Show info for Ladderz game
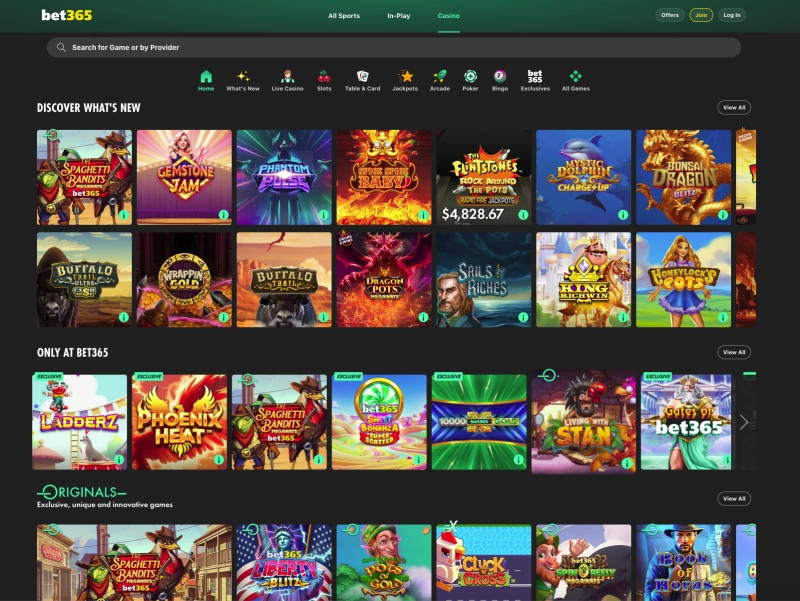The image size is (800, 601). pos(119,460)
